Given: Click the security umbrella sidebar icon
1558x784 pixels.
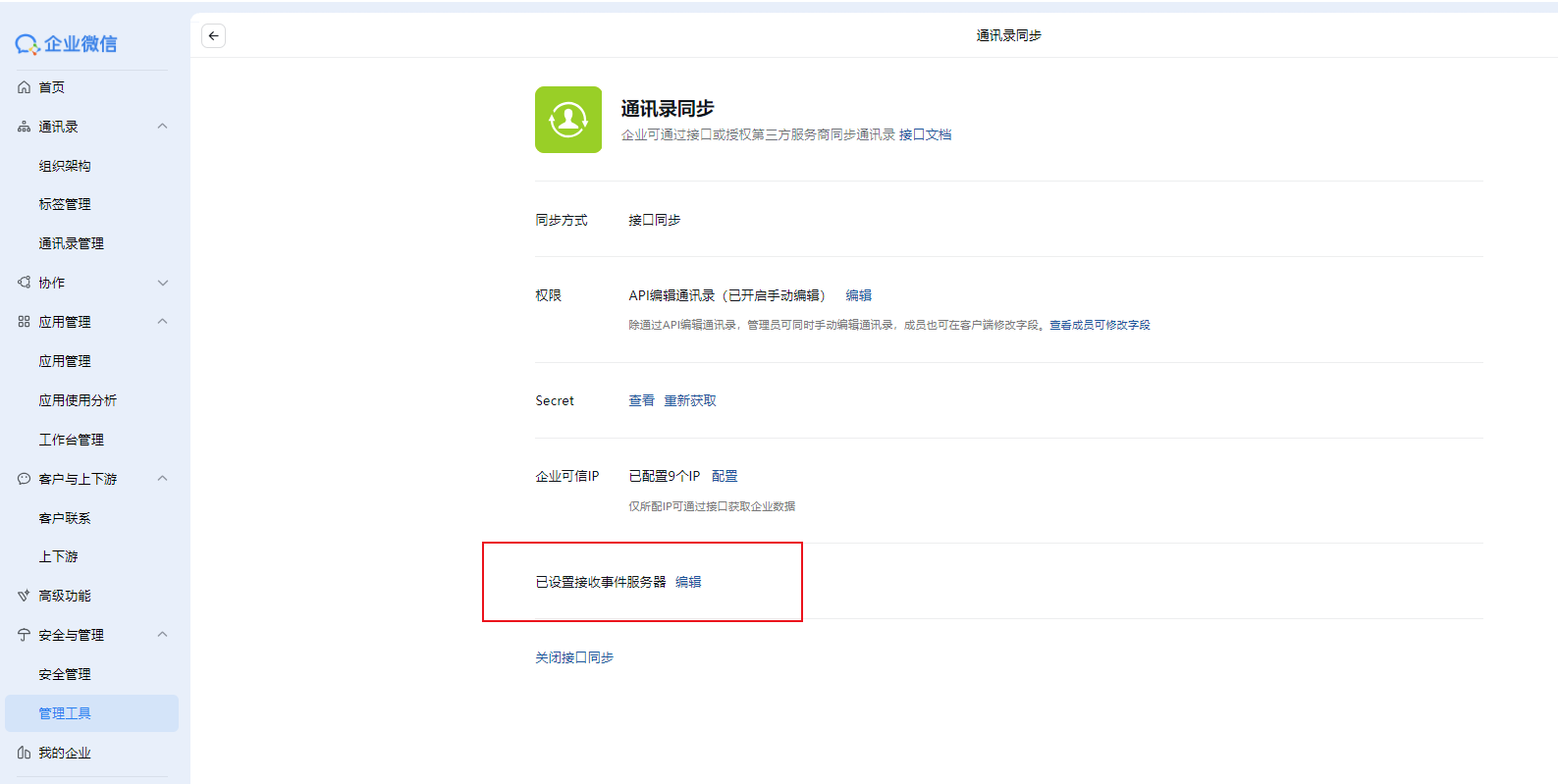Looking at the screenshot, I should [25, 635].
